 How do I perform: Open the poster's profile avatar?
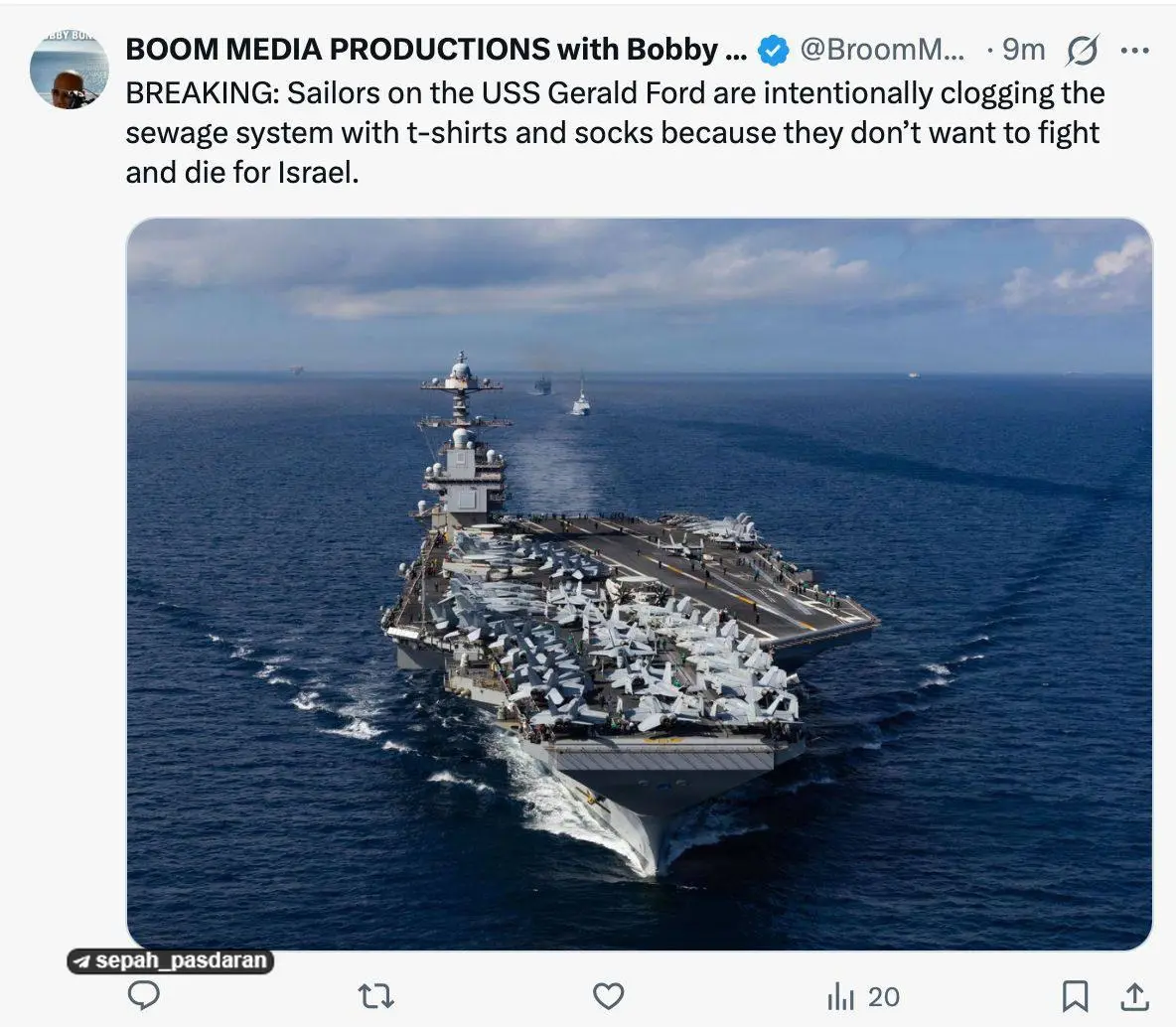[70, 71]
